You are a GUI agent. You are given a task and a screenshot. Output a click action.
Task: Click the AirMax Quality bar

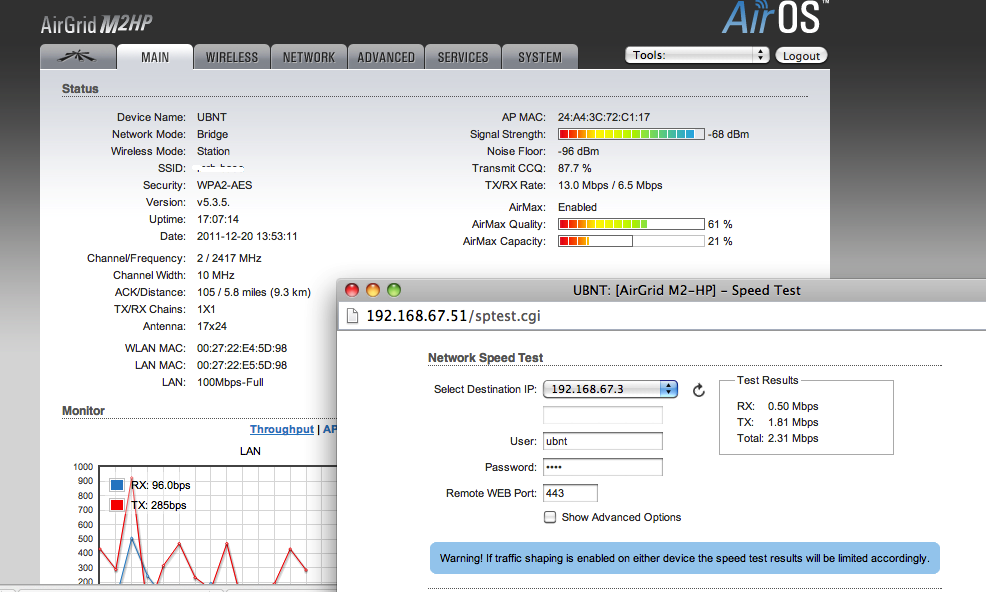tap(631, 224)
